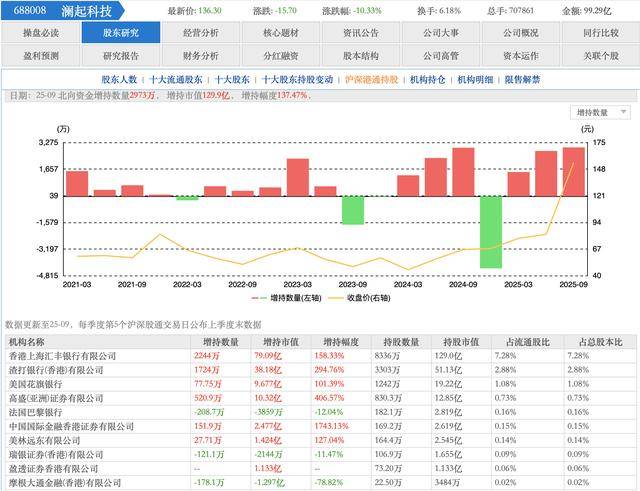Select the 瑞银证券(香港)有限公司 row
This screenshot has width=640, height=491.
pos(321,455)
